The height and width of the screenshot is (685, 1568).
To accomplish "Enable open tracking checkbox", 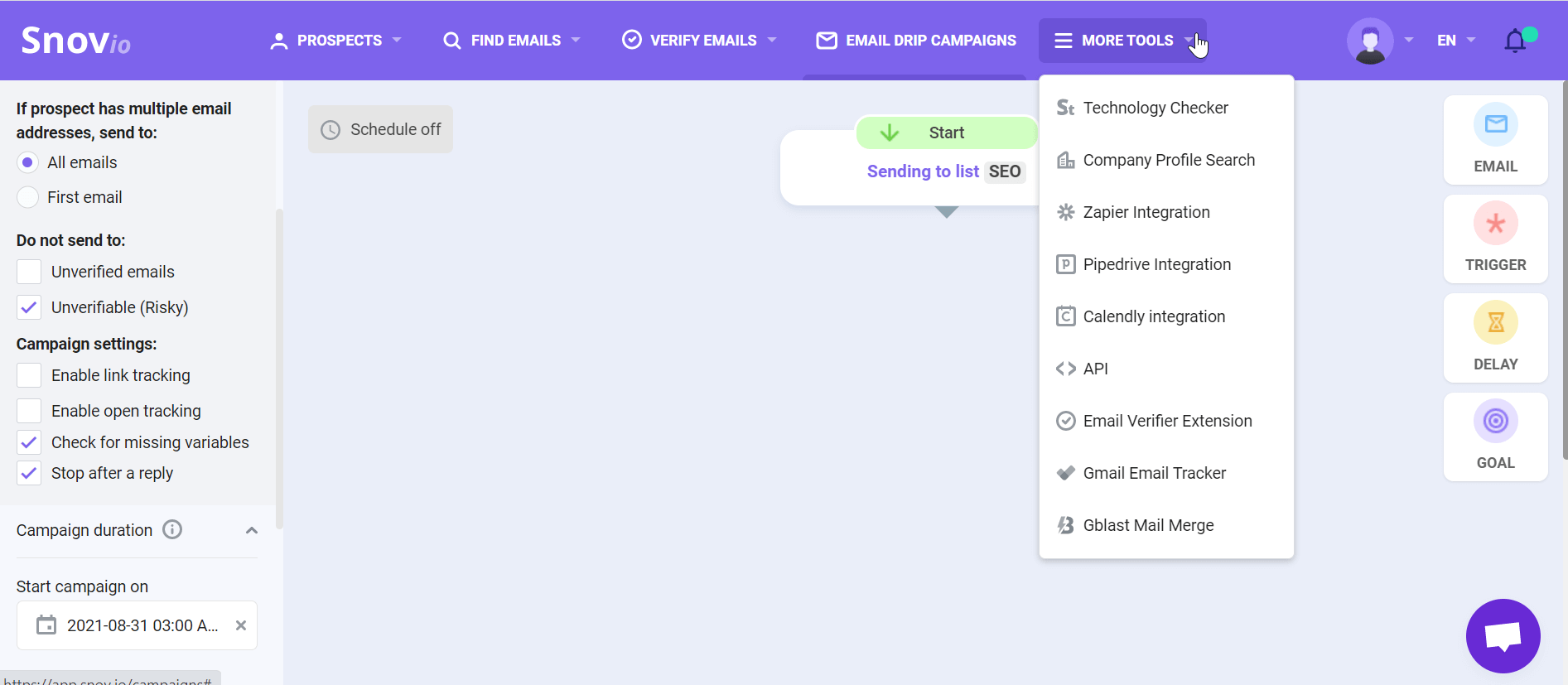I will (29, 411).
